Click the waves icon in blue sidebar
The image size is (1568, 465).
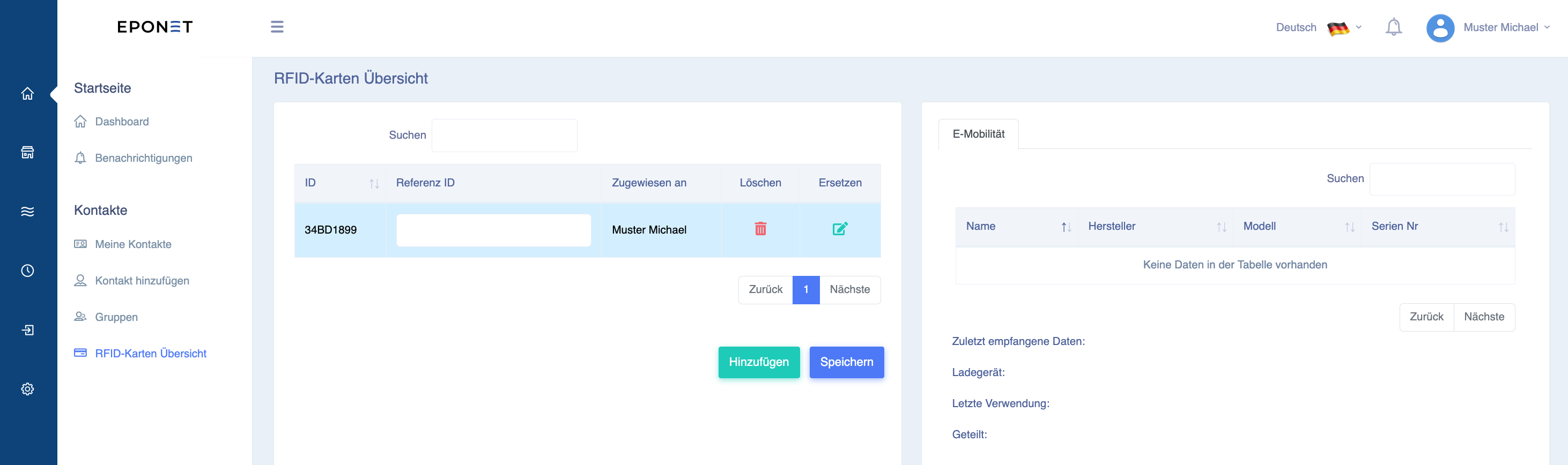[x=27, y=212]
